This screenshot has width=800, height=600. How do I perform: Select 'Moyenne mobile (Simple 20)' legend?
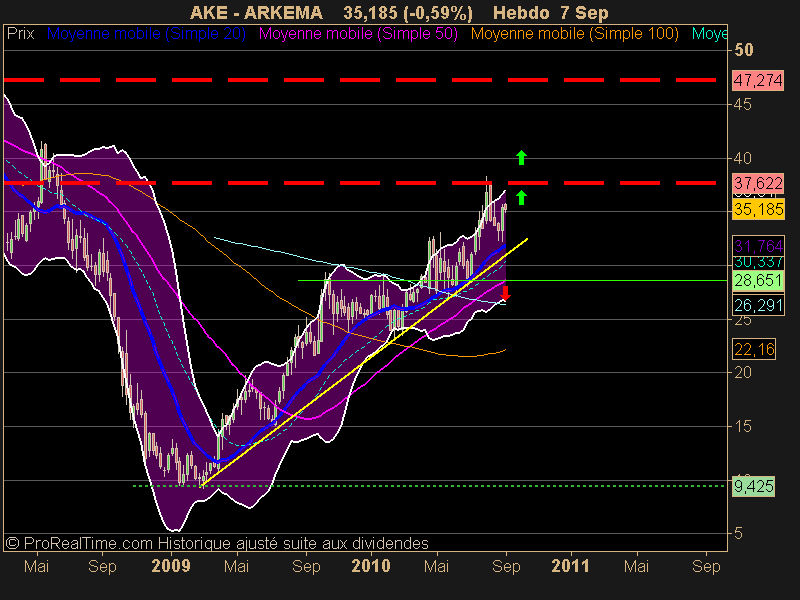pyautogui.click(x=146, y=34)
